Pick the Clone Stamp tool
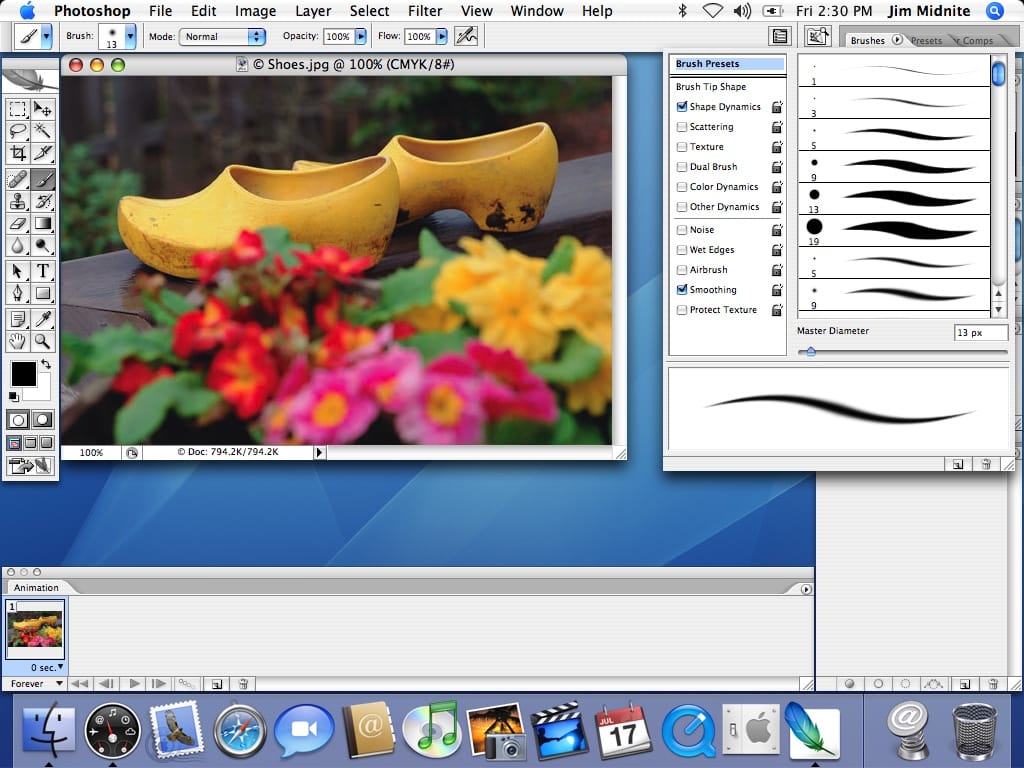The width and height of the screenshot is (1024, 768). click(18, 201)
